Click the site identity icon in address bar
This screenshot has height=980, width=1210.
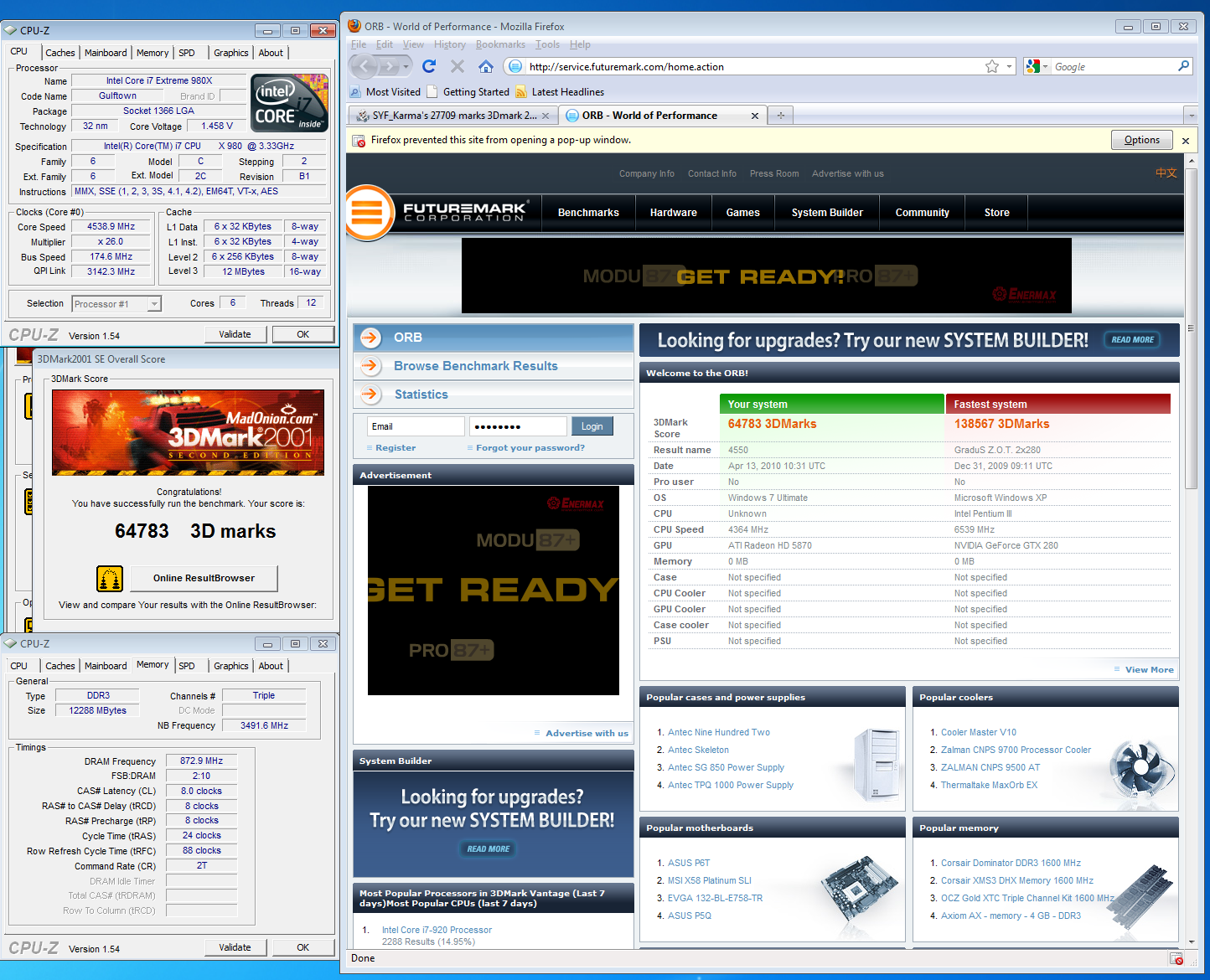coord(515,66)
